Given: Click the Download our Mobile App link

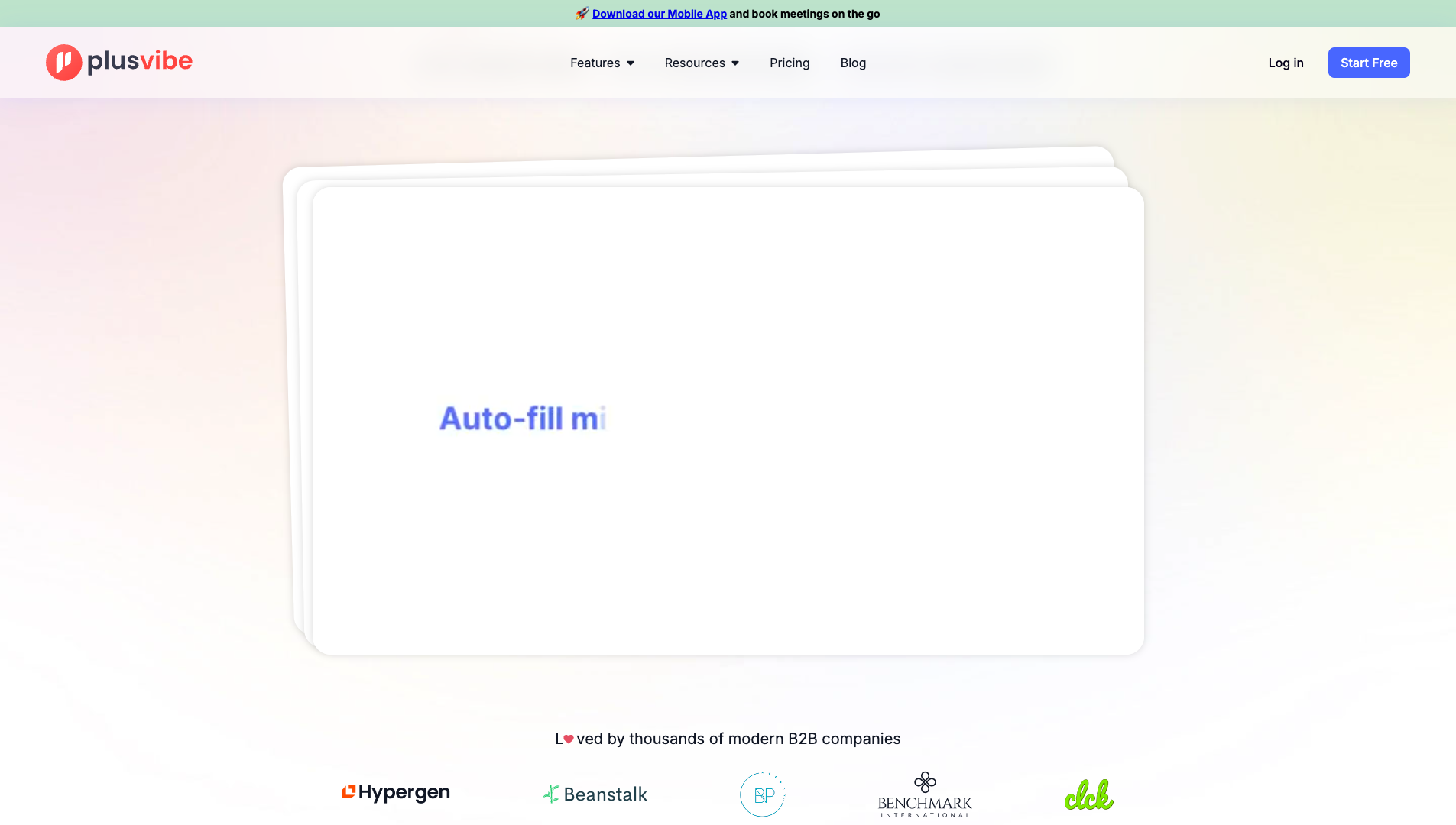Looking at the screenshot, I should [x=659, y=13].
